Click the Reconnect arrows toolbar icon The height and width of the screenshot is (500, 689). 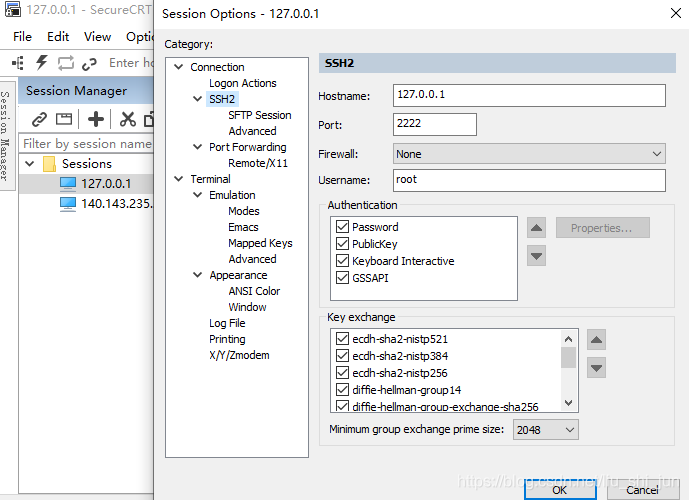[x=66, y=63]
